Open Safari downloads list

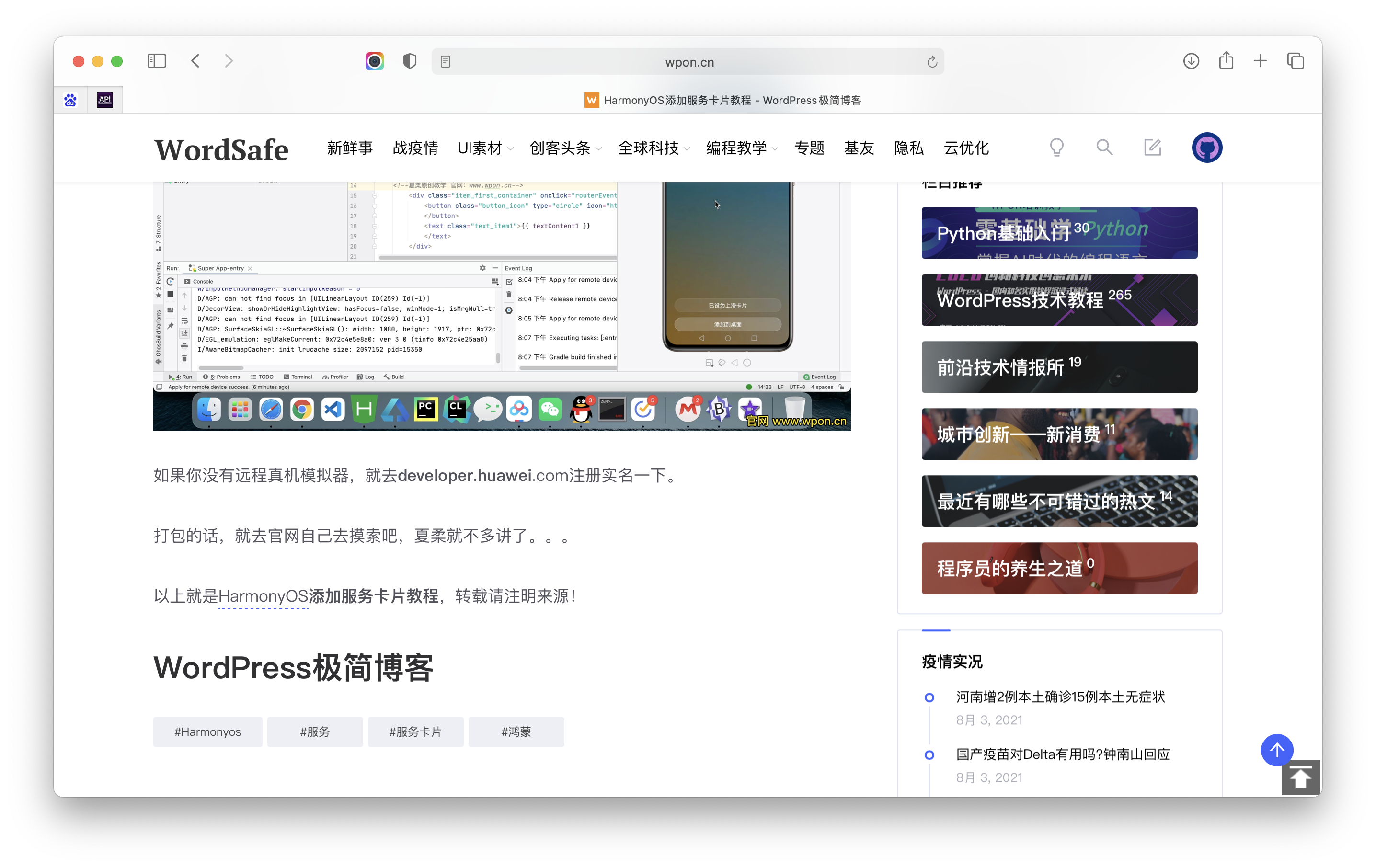tap(1191, 61)
